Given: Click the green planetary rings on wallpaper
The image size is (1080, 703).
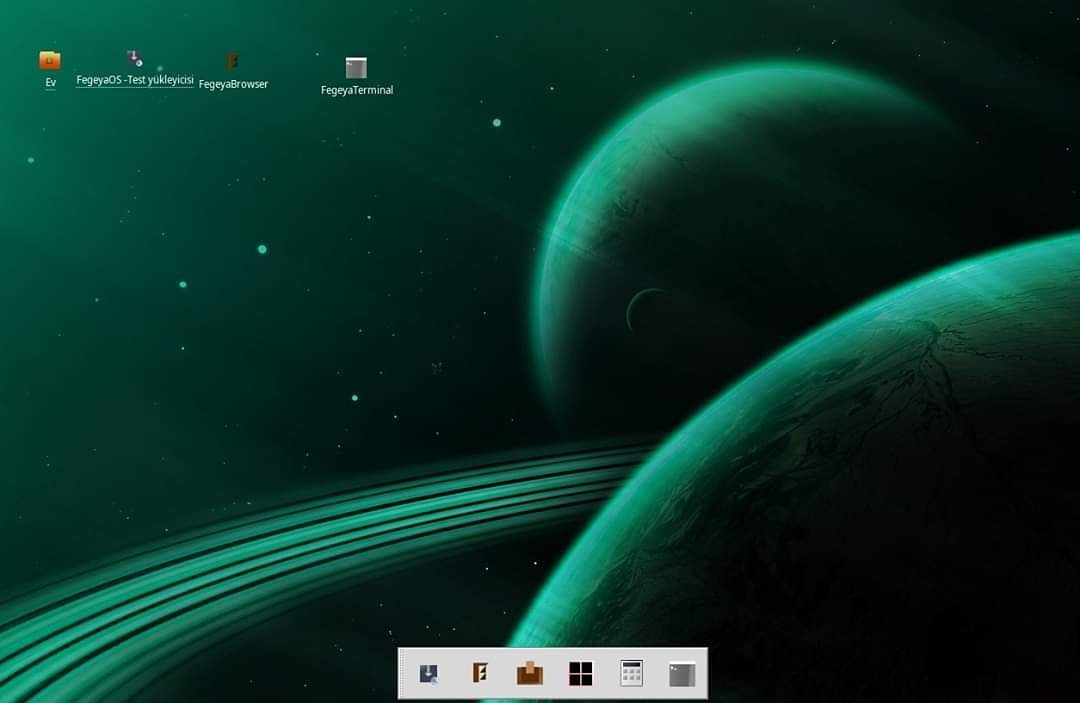Looking at the screenshot, I should tap(310, 523).
